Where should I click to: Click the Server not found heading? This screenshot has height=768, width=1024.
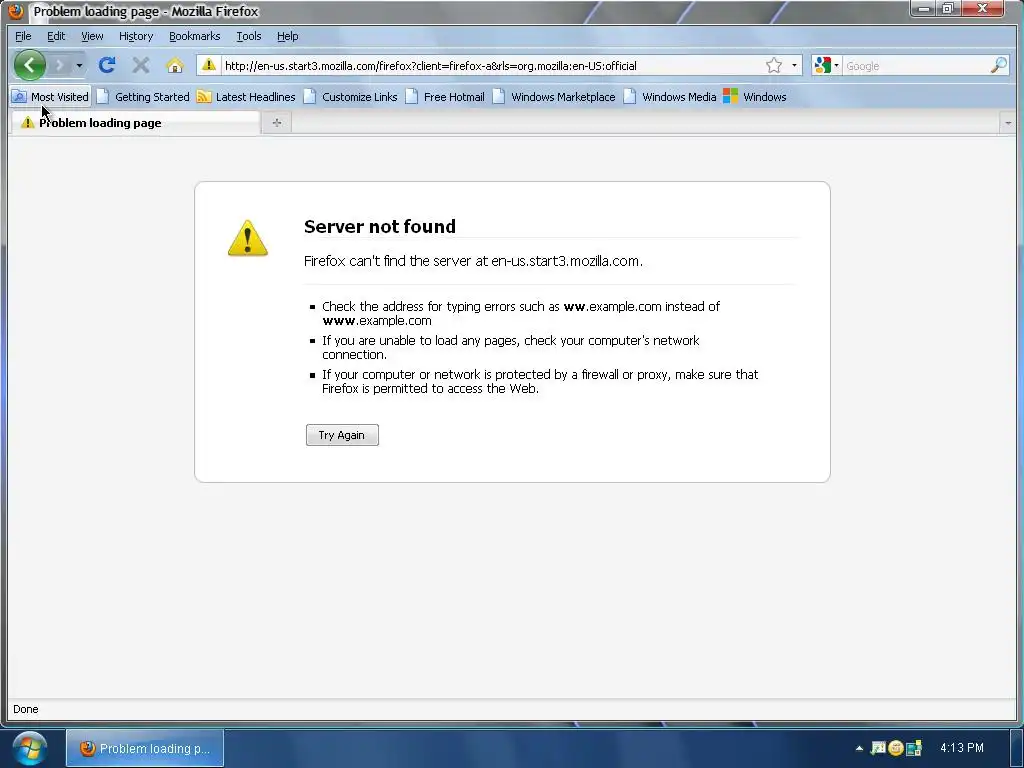point(379,227)
